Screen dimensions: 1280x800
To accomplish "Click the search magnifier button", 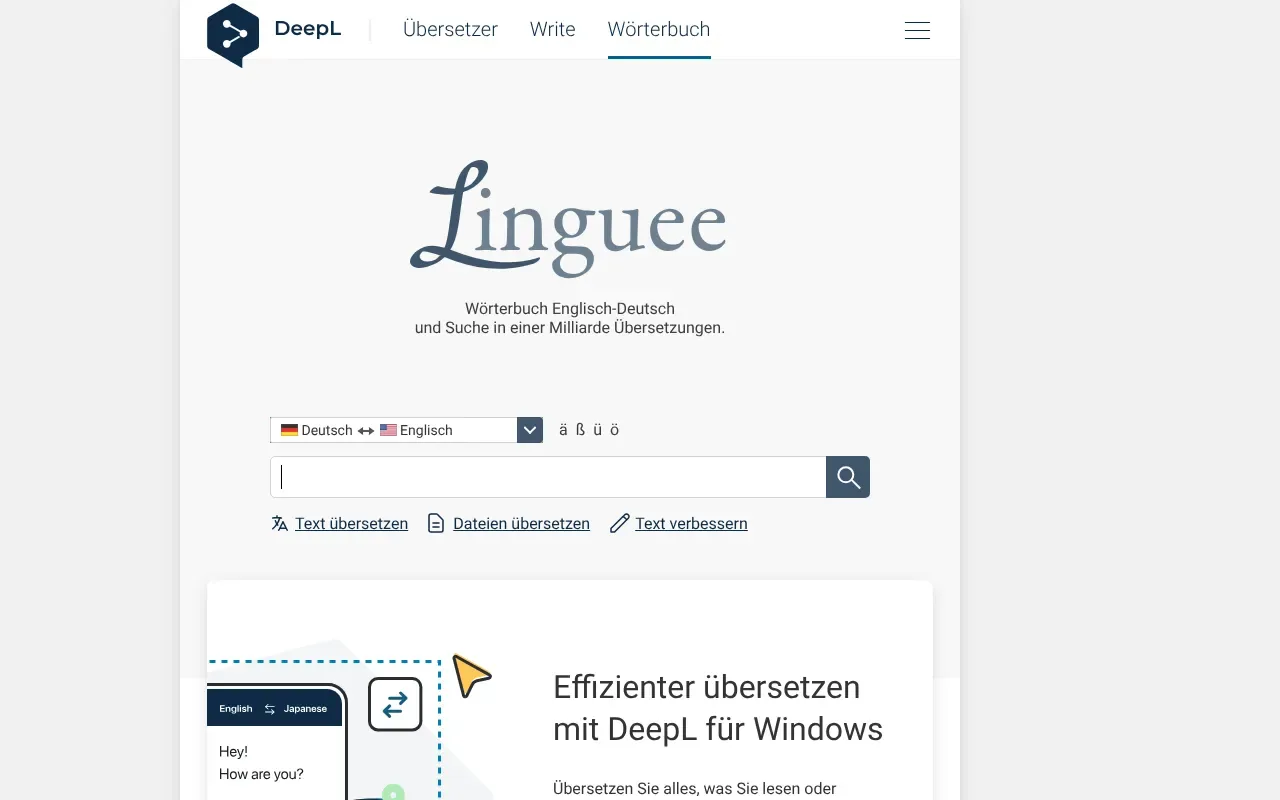I will (x=847, y=477).
